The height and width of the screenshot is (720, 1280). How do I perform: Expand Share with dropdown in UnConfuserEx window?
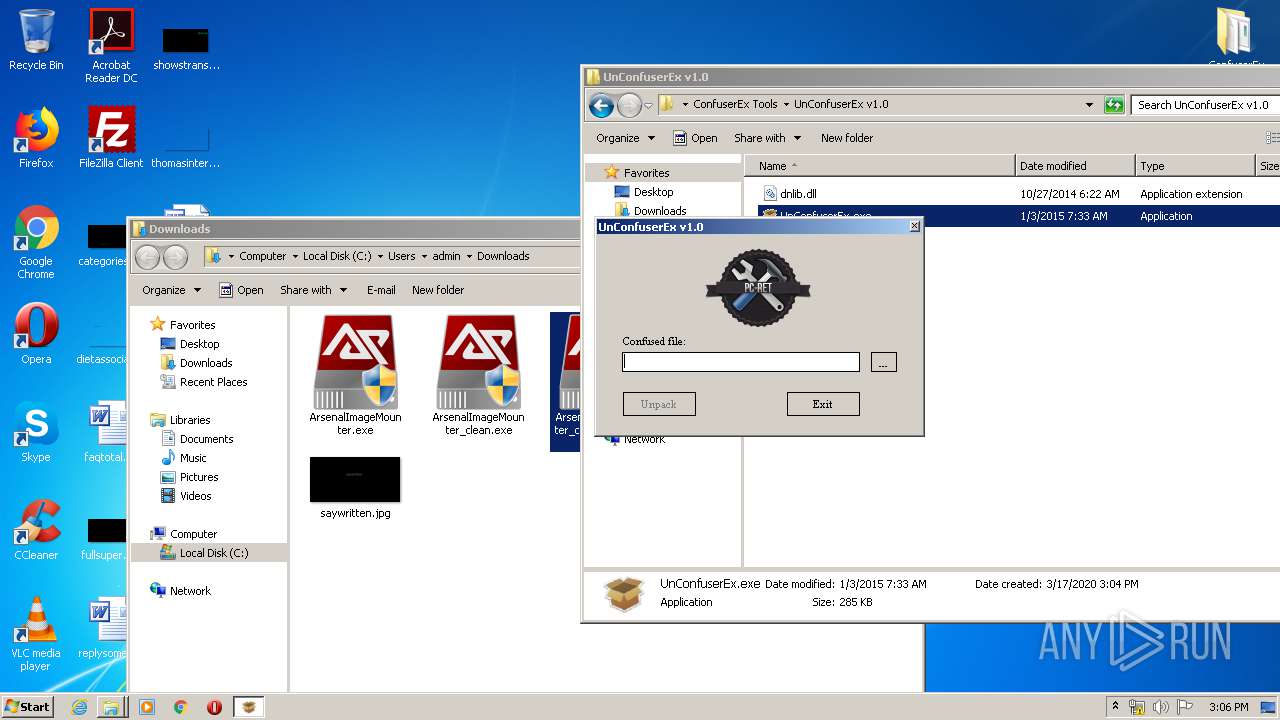[x=768, y=138]
